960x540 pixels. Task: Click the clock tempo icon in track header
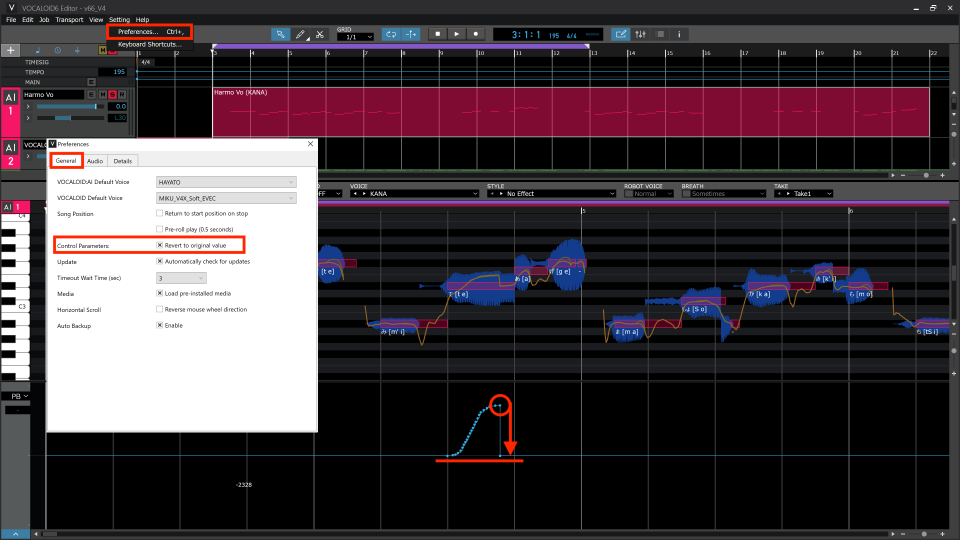[58, 50]
